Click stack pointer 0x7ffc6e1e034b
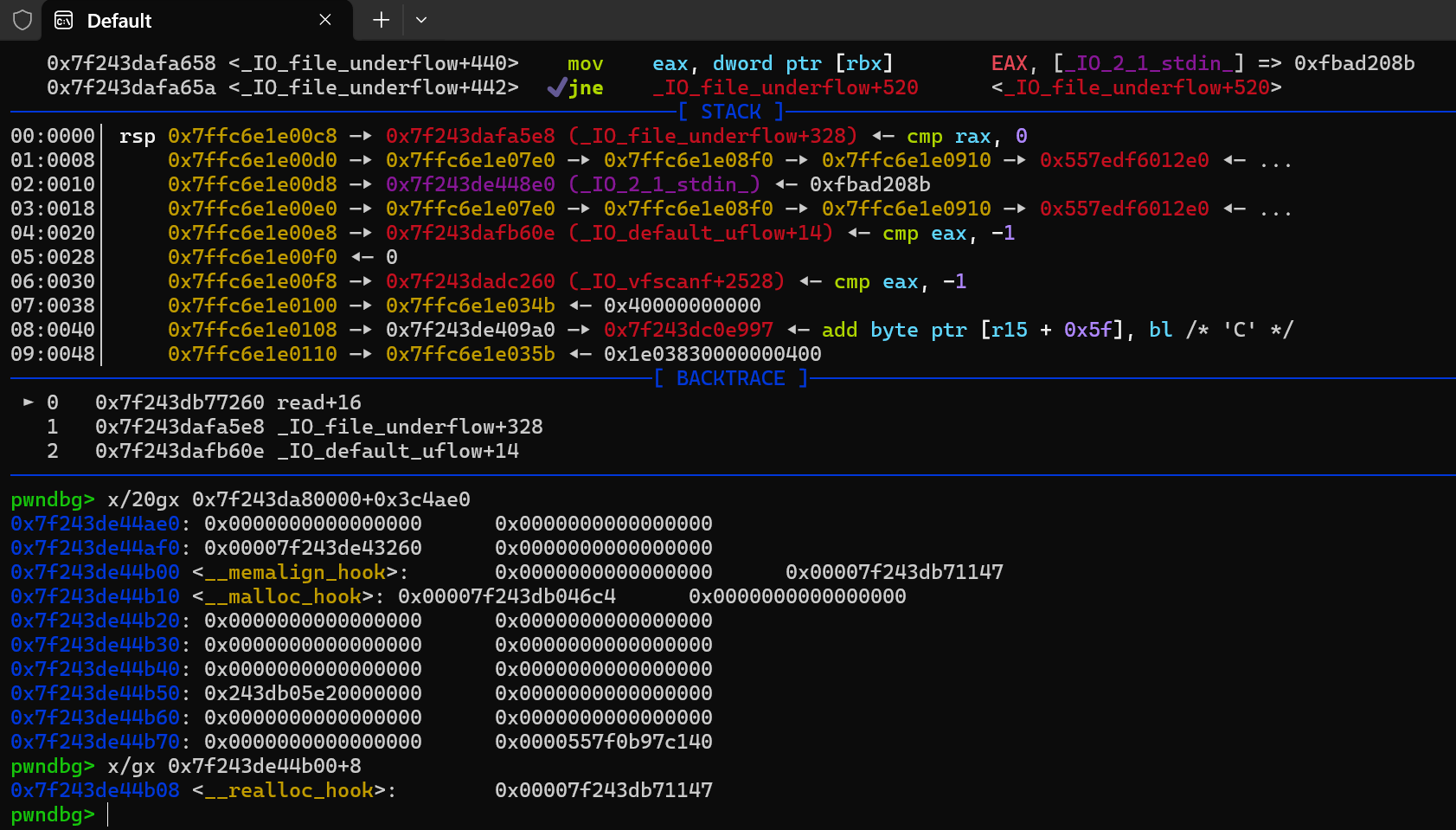The width and height of the screenshot is (1456, 830). [x=471, y=306]
